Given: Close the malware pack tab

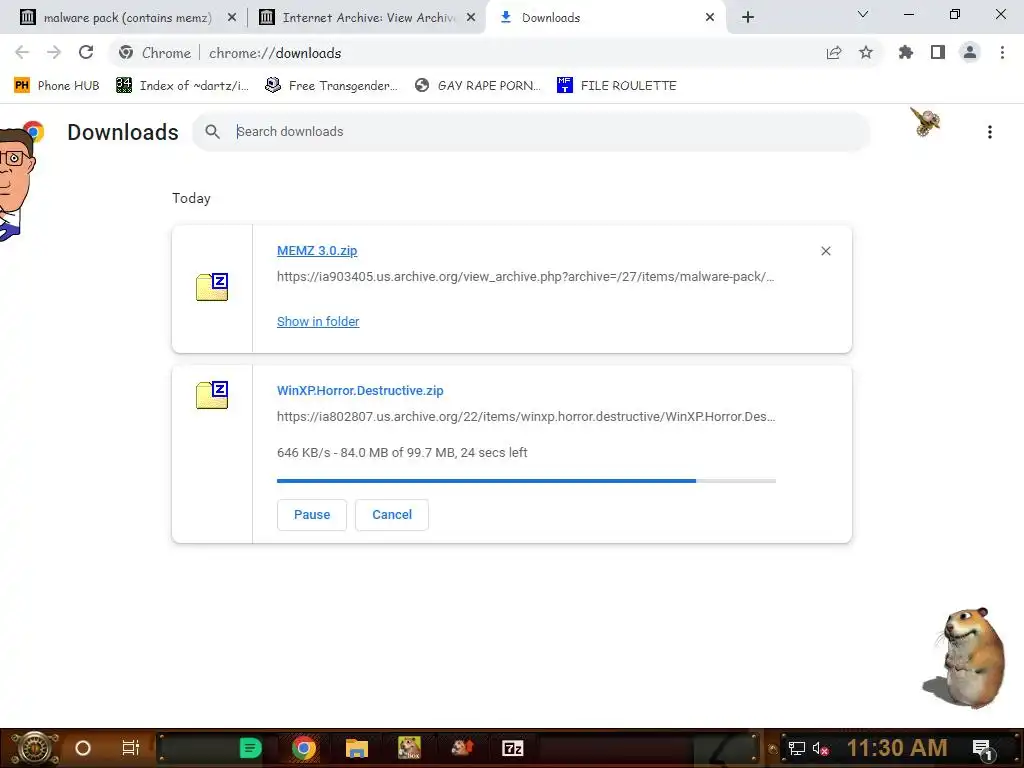Looking at the screenshot, I should pyautogui.click(x=231, y=18).
